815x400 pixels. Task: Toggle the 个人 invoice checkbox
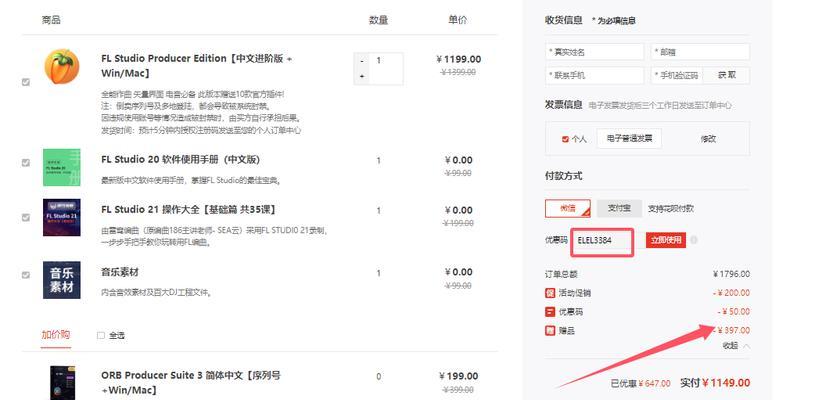click(x=566, y=139)
